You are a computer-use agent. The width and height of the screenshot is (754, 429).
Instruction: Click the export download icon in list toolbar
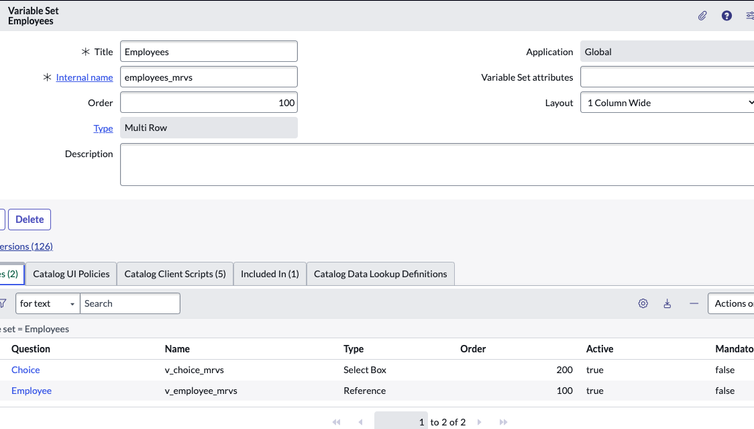[x=667, y=303]
